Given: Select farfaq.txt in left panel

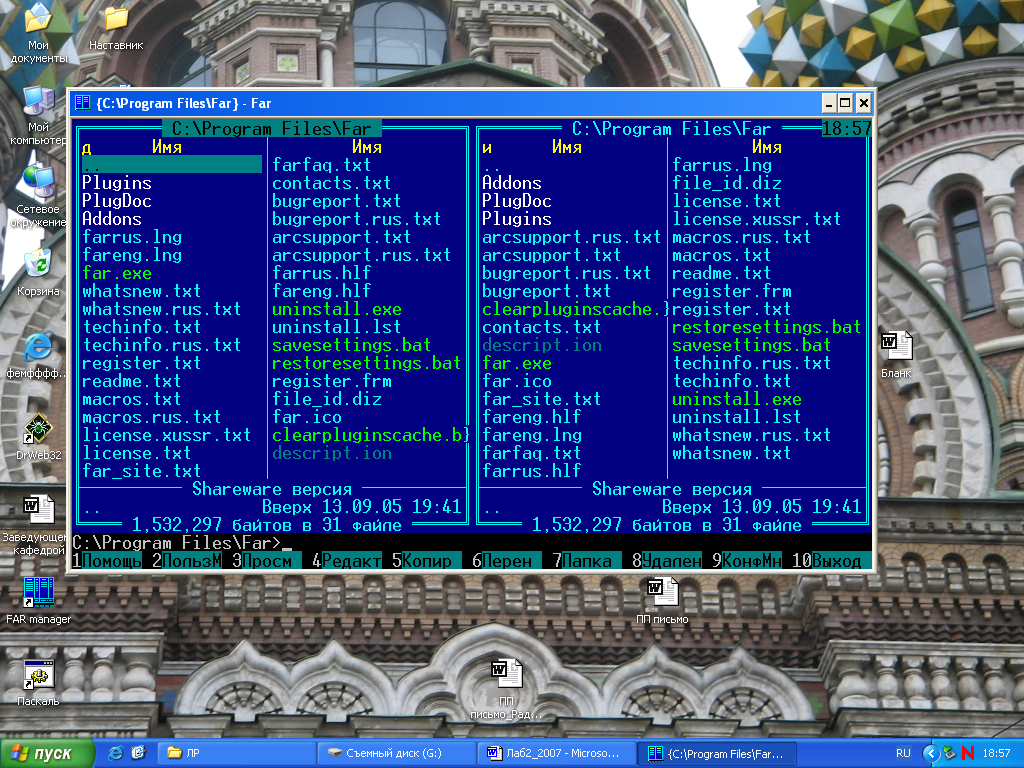Looking at the screenshot, I should 321,165.
